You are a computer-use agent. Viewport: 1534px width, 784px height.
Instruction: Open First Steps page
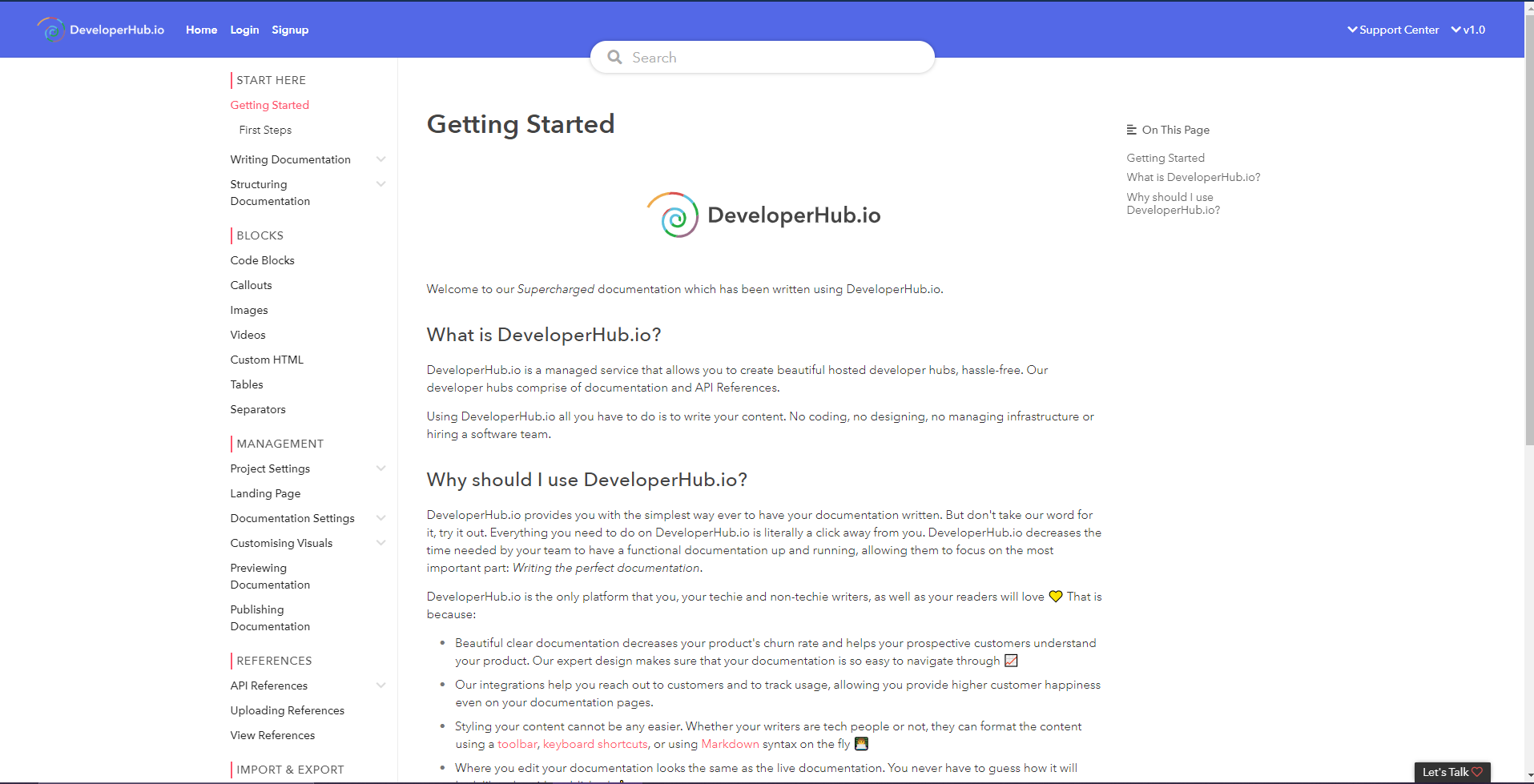[265, 130]
